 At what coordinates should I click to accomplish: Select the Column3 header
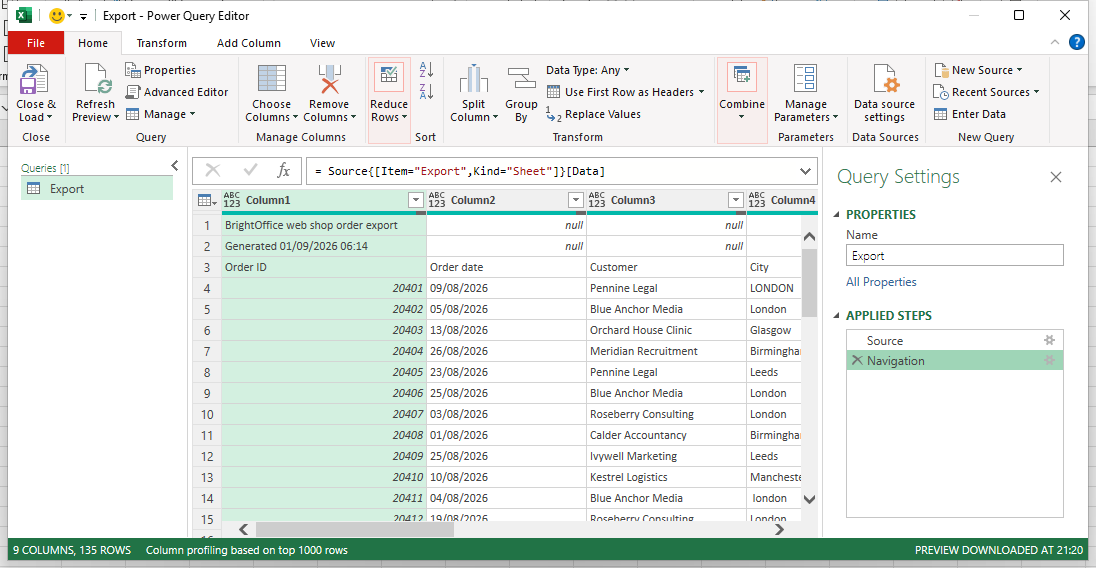(x=665, y=200)
